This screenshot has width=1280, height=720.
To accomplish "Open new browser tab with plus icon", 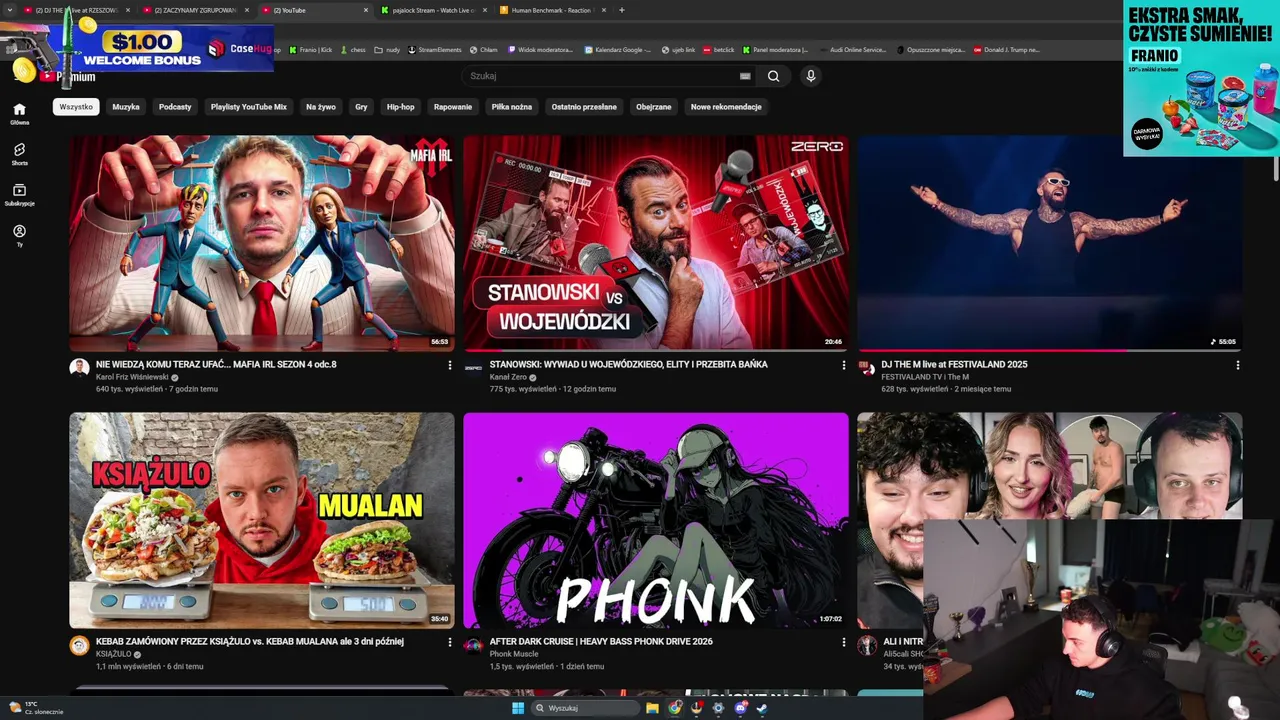I will pos(621,10).
